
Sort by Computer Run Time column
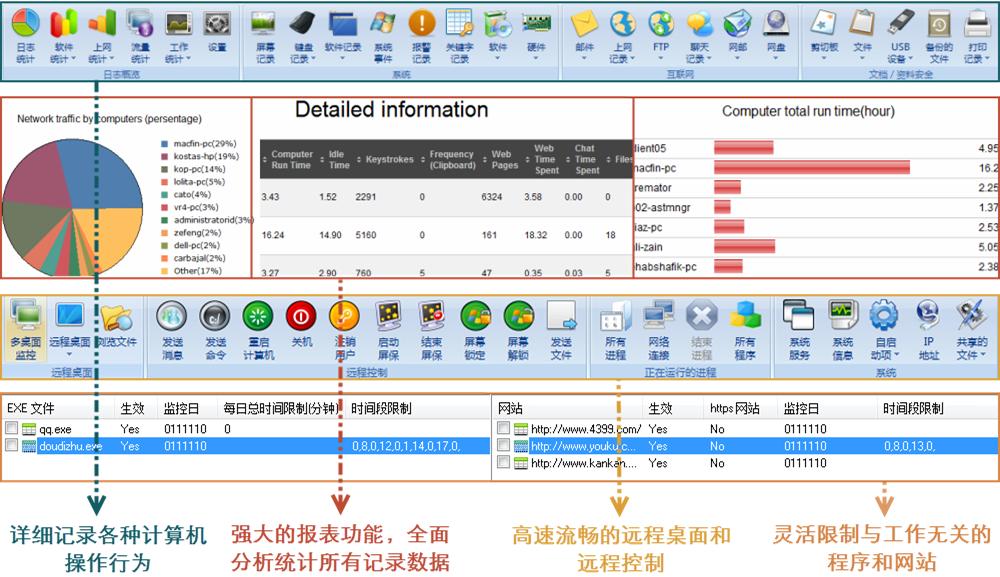(288, 159)
